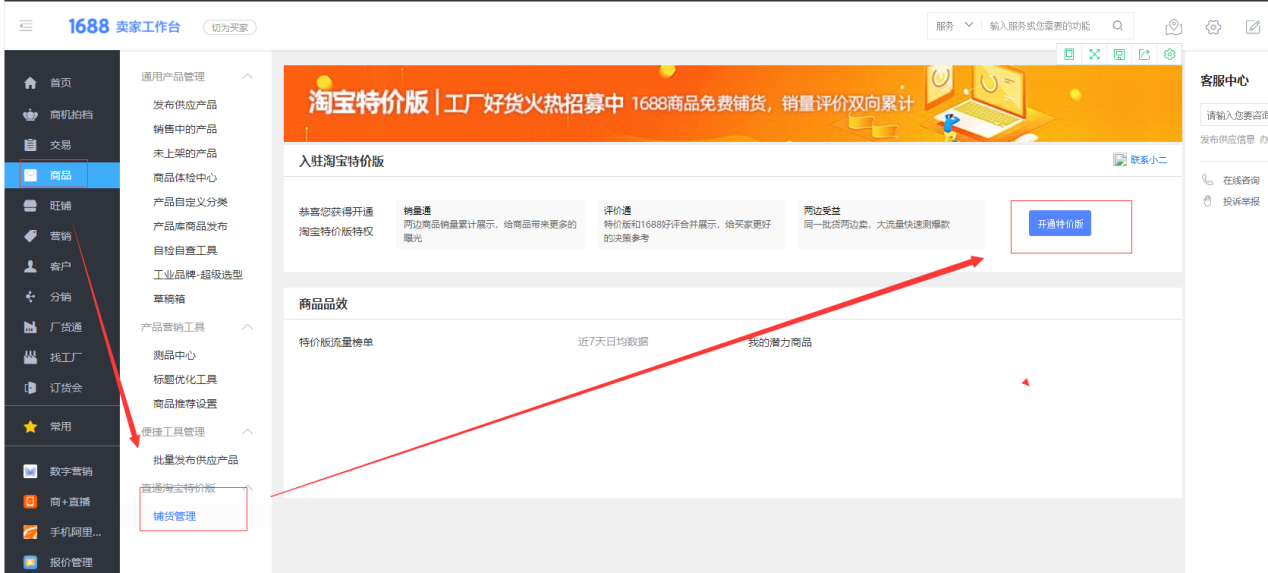Click 发布供应信息 link under 客服中心
The image size is (1268, 573).
1227,140
